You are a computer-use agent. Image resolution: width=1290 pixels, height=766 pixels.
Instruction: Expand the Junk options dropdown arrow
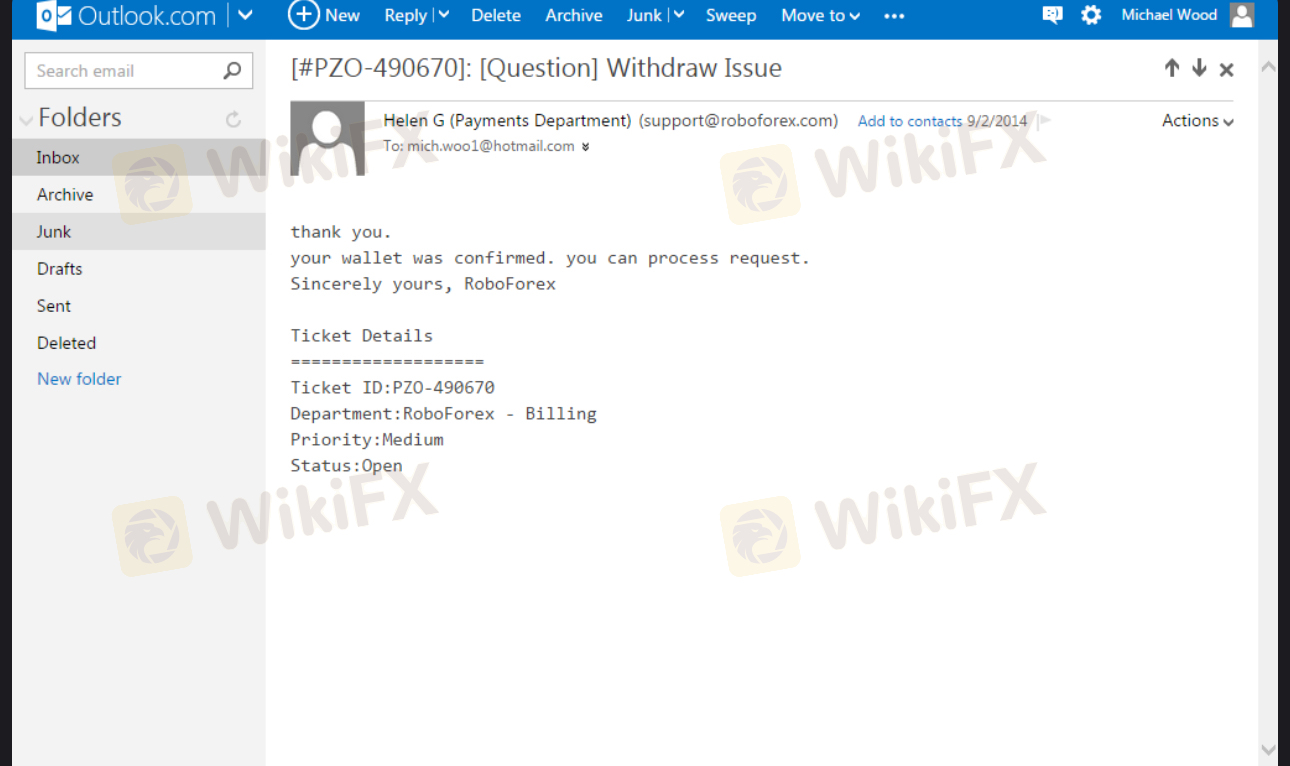tap(678, 15)
